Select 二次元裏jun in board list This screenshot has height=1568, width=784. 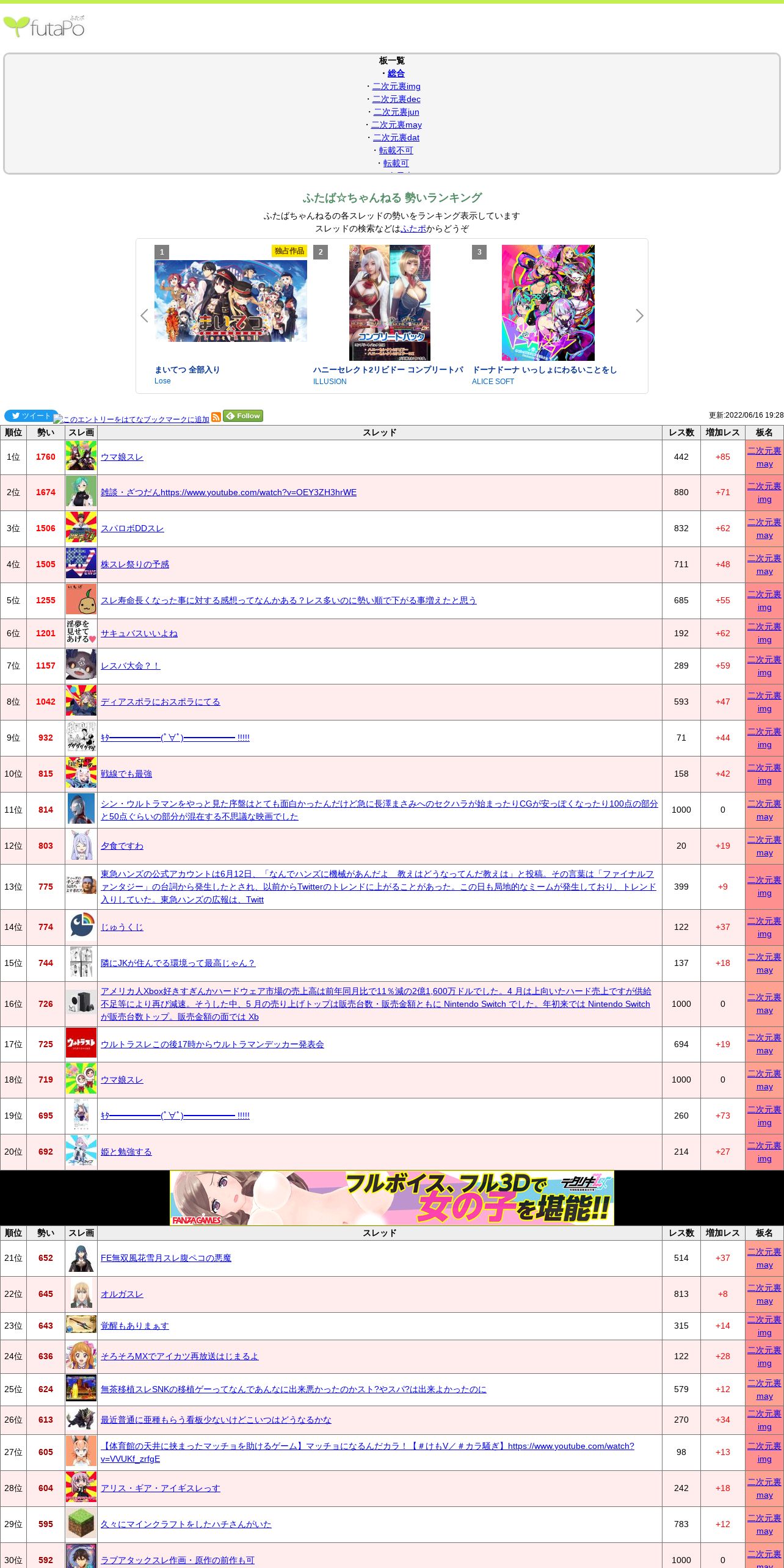[396, 112]
